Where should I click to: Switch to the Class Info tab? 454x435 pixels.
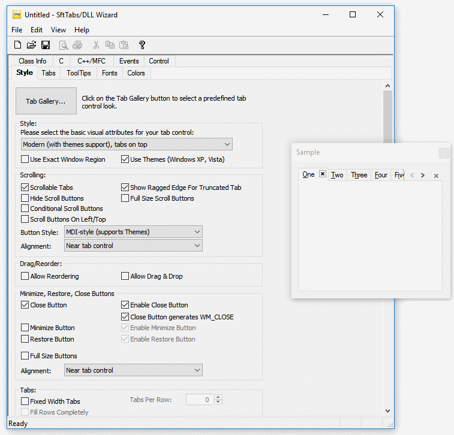(x=32, y=61)
